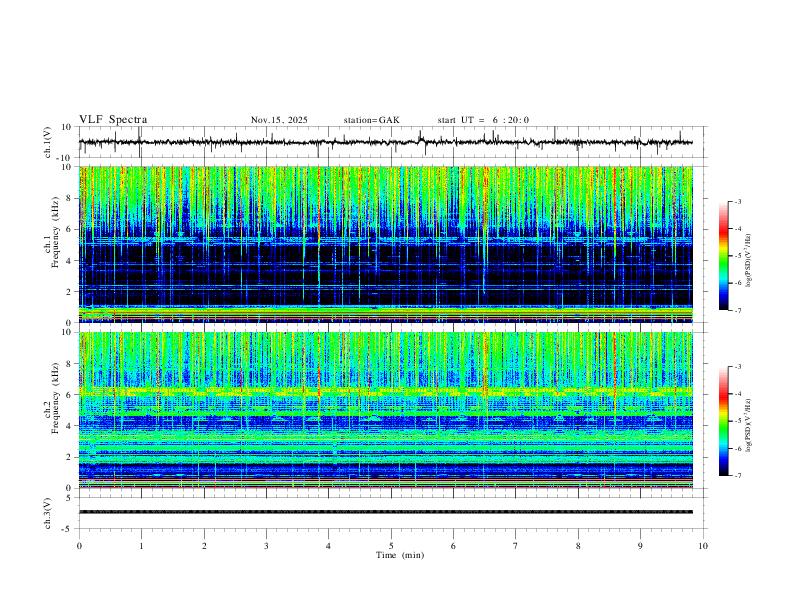
Task: Click the upper colorbar log(PSD) label
Action: click(x=748, y=260)
